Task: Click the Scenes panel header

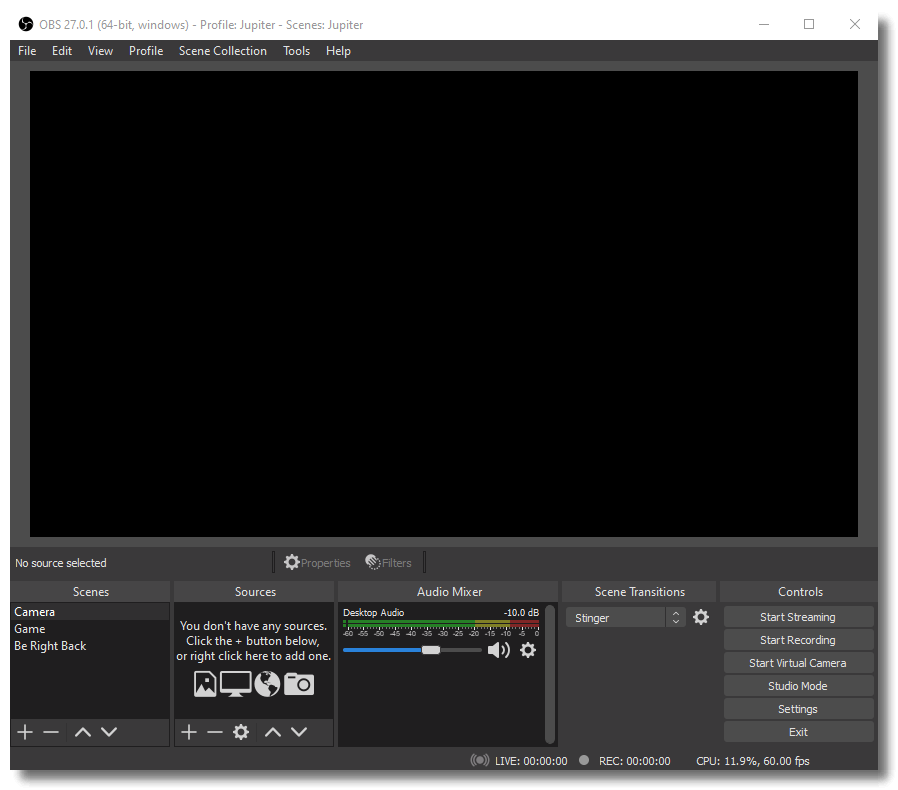Action: (x=90, y=592)
